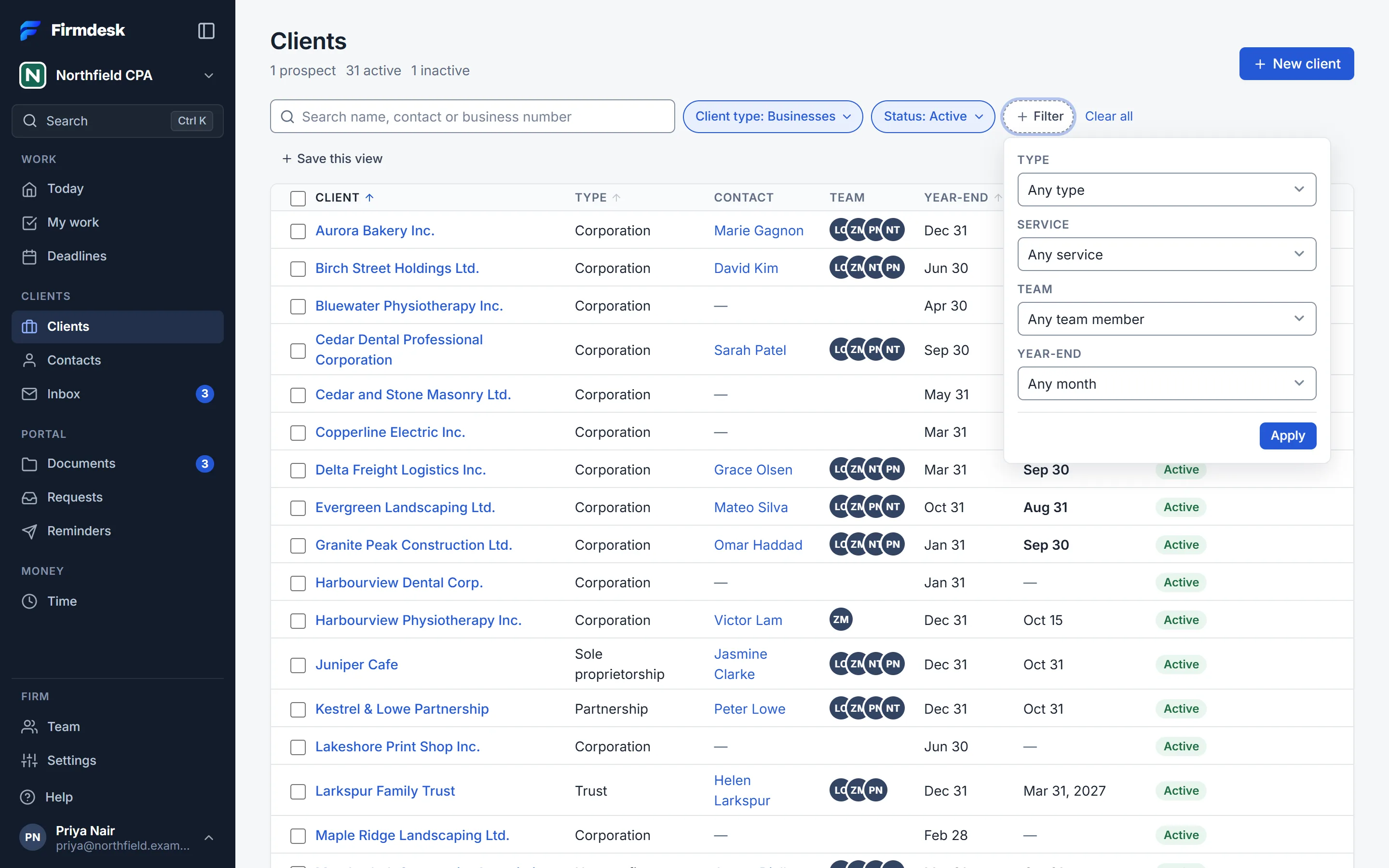Check the Birch Street Holdings Ltd. row
The height and width of the screenshot is (868, 1389).
[x=298, y=269]
